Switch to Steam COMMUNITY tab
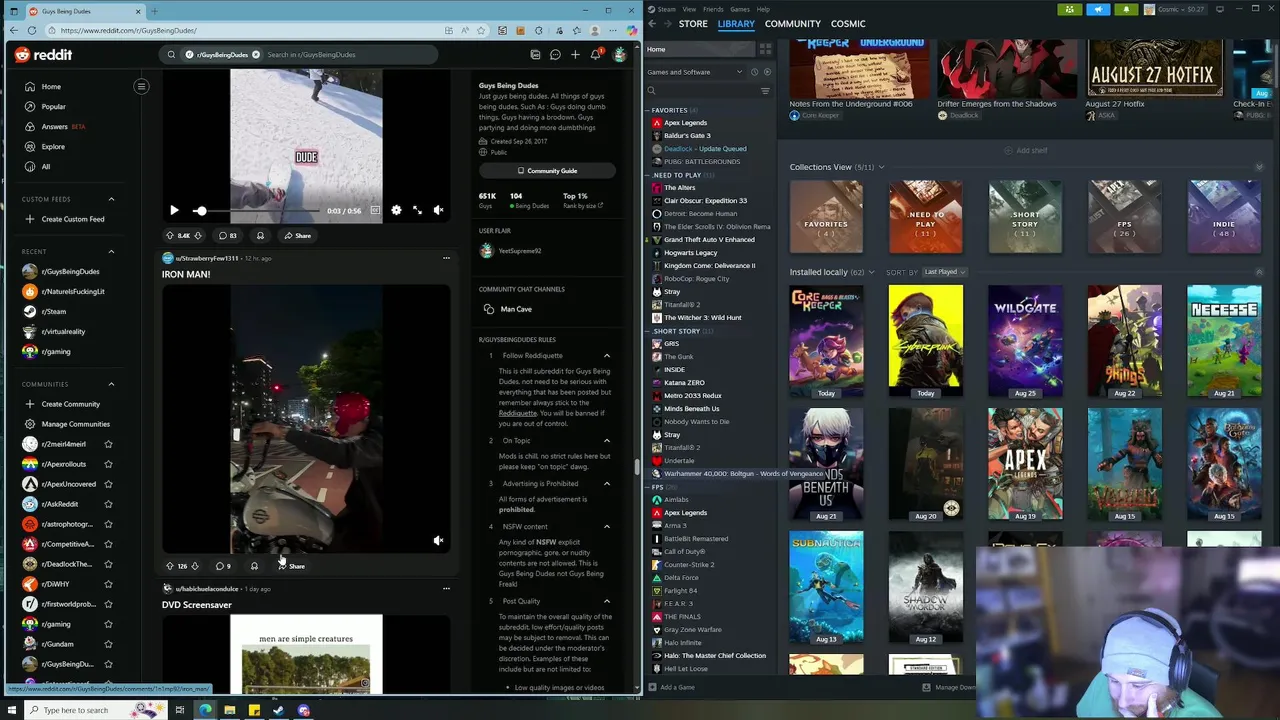 coord(792,24)
